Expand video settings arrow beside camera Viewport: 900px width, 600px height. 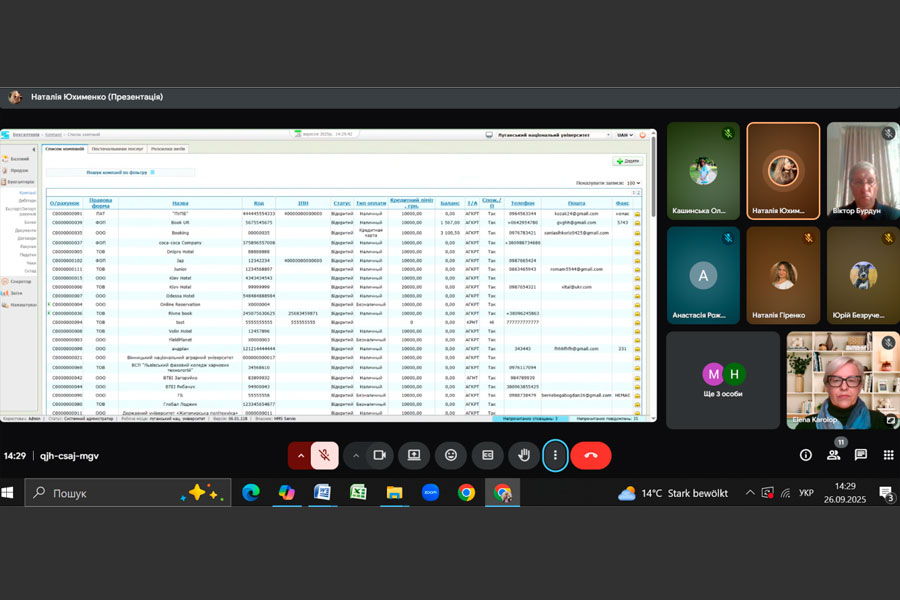click(x=355, y=455)
